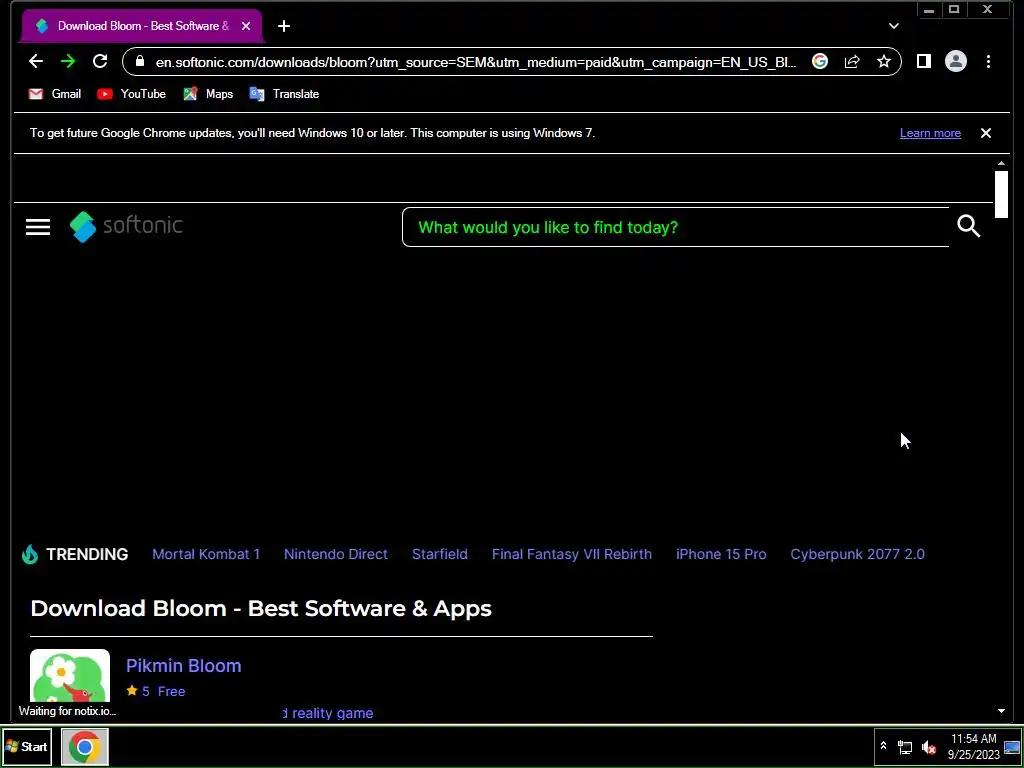The height and width of the screenshot is (768, 1024).
Task: Click the 'What would you like to find' search field
Action: click(675, 227)
